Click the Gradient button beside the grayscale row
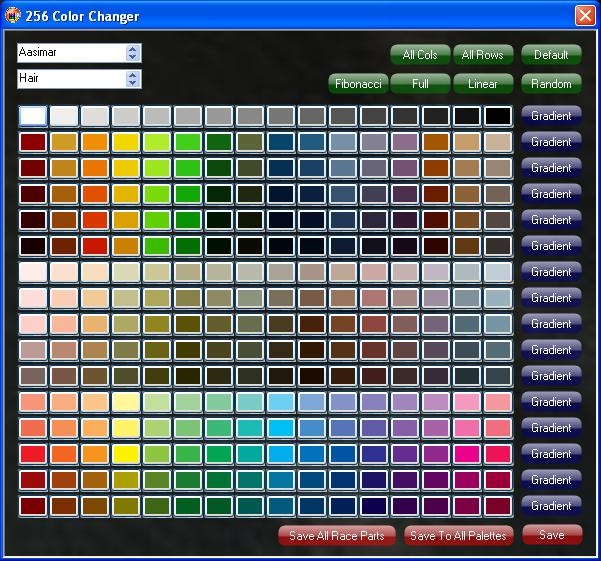Image resolution: width=601 pixels, height=561 pixels. [551, 116]
